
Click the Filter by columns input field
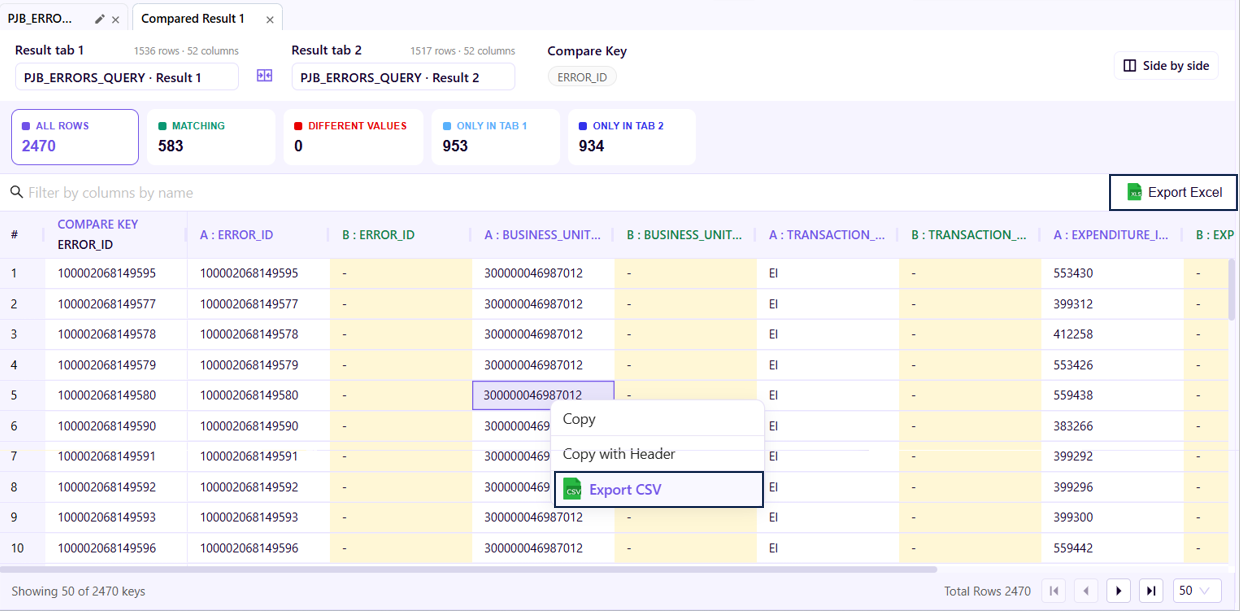560,192
